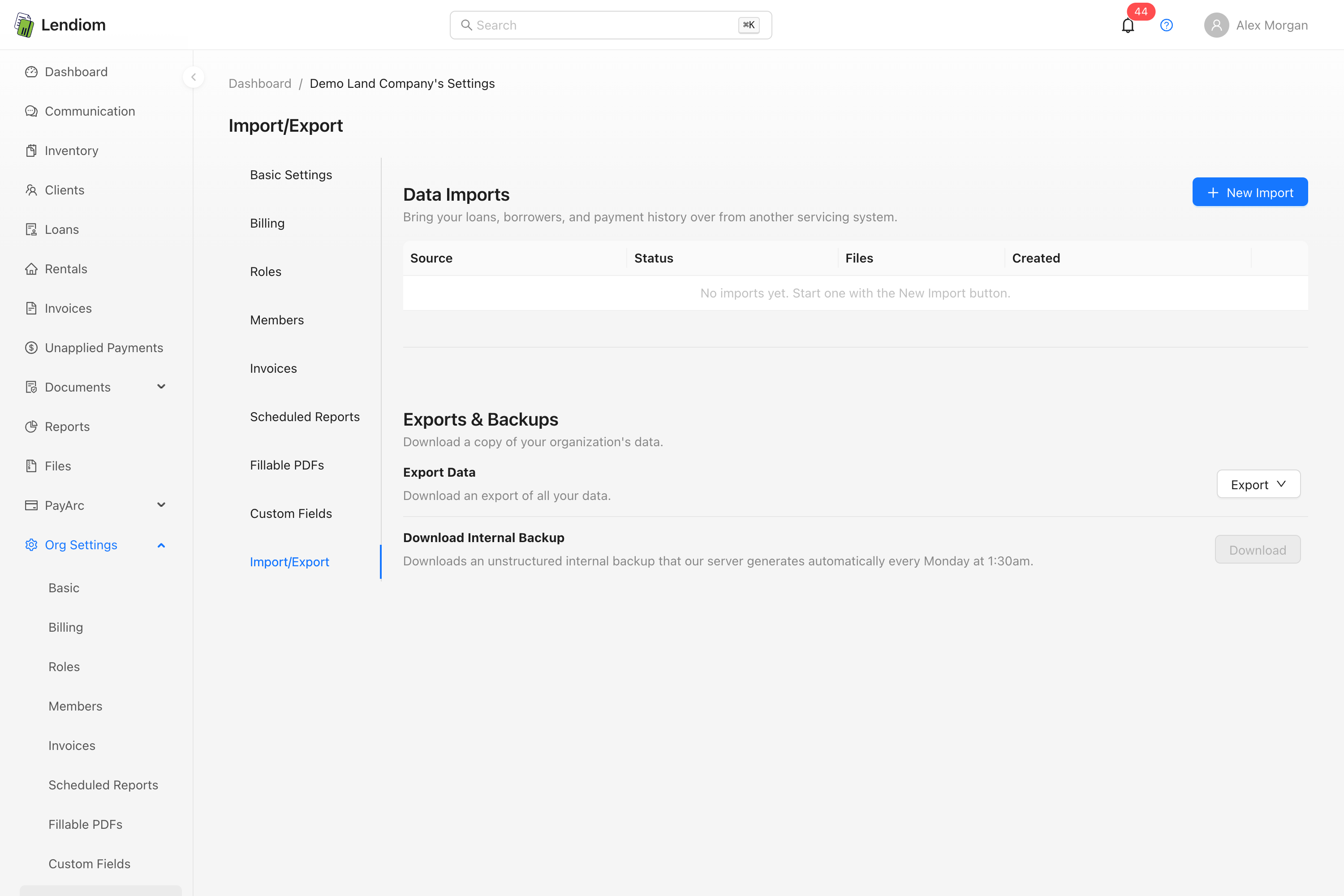Click the Unapplied Payments dollar icon

point(31,348)
